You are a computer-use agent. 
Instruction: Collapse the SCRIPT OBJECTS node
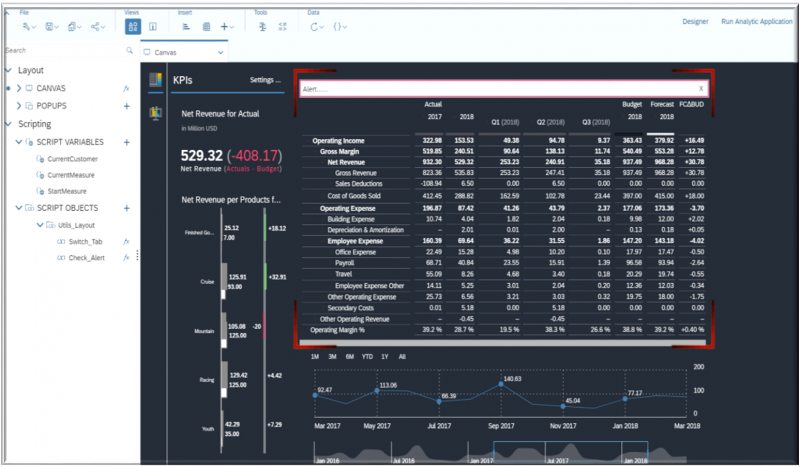(19, 208)
